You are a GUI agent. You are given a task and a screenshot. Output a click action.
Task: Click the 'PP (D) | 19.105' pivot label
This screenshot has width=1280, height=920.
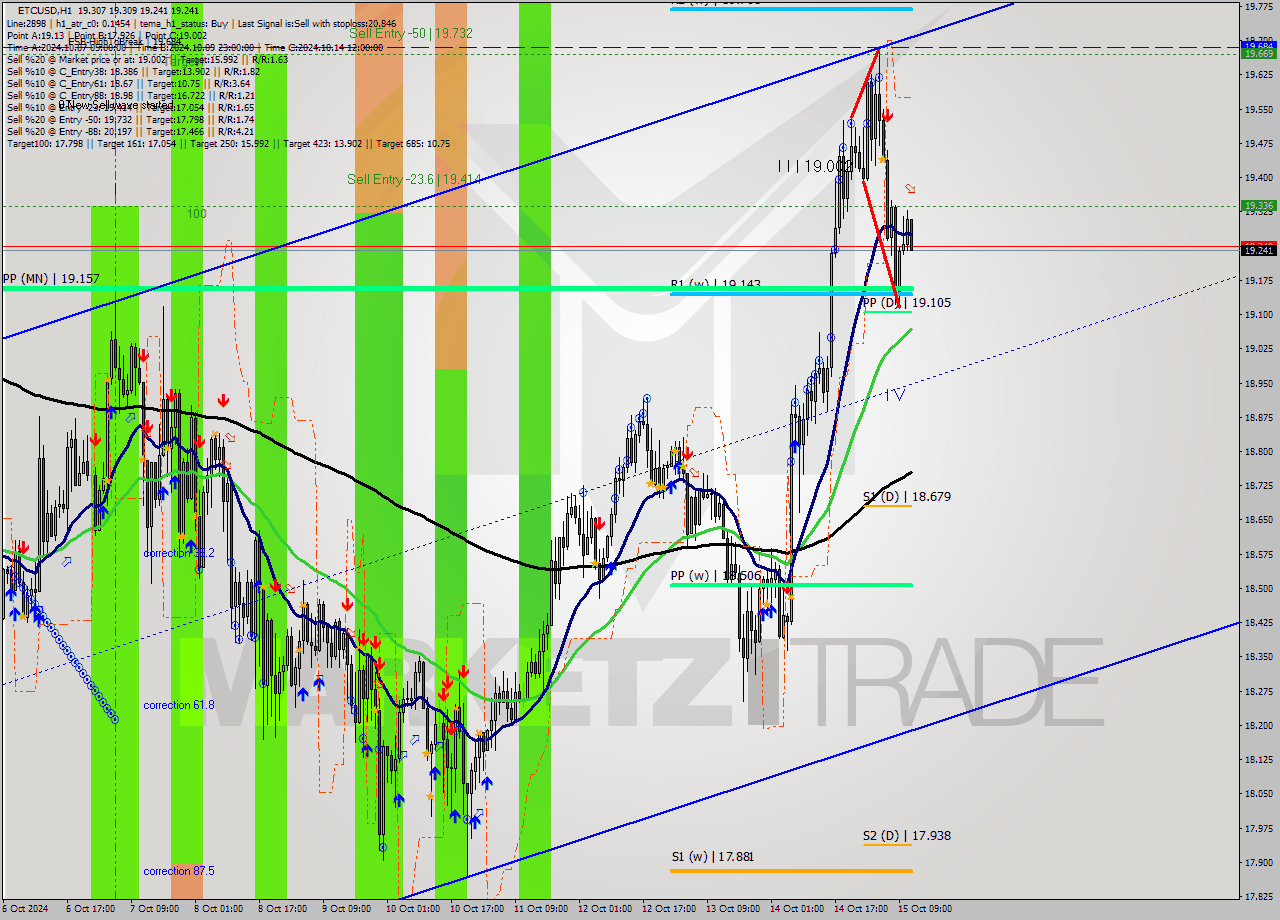tap(907, 302)
